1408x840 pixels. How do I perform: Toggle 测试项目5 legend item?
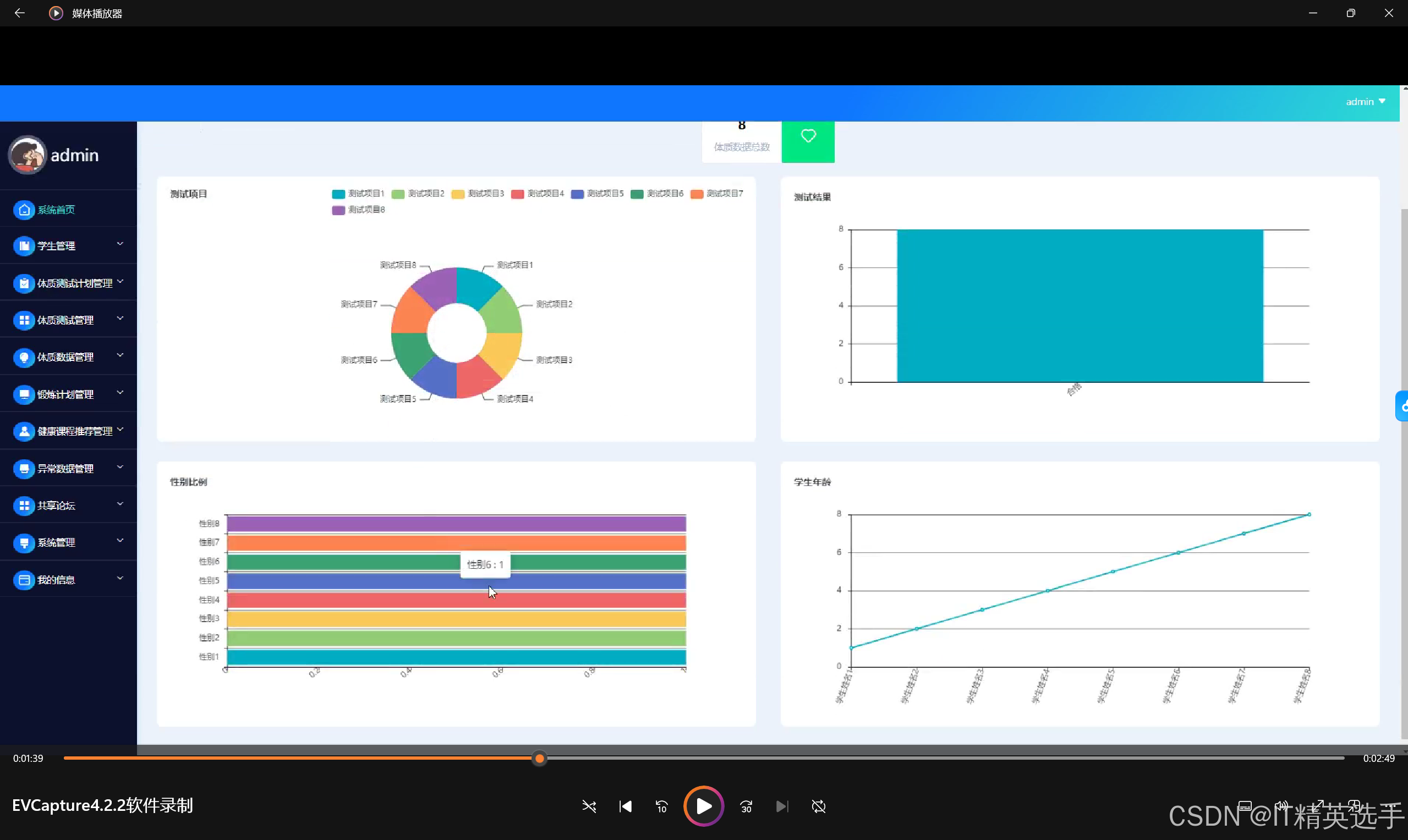click(598, 194)
